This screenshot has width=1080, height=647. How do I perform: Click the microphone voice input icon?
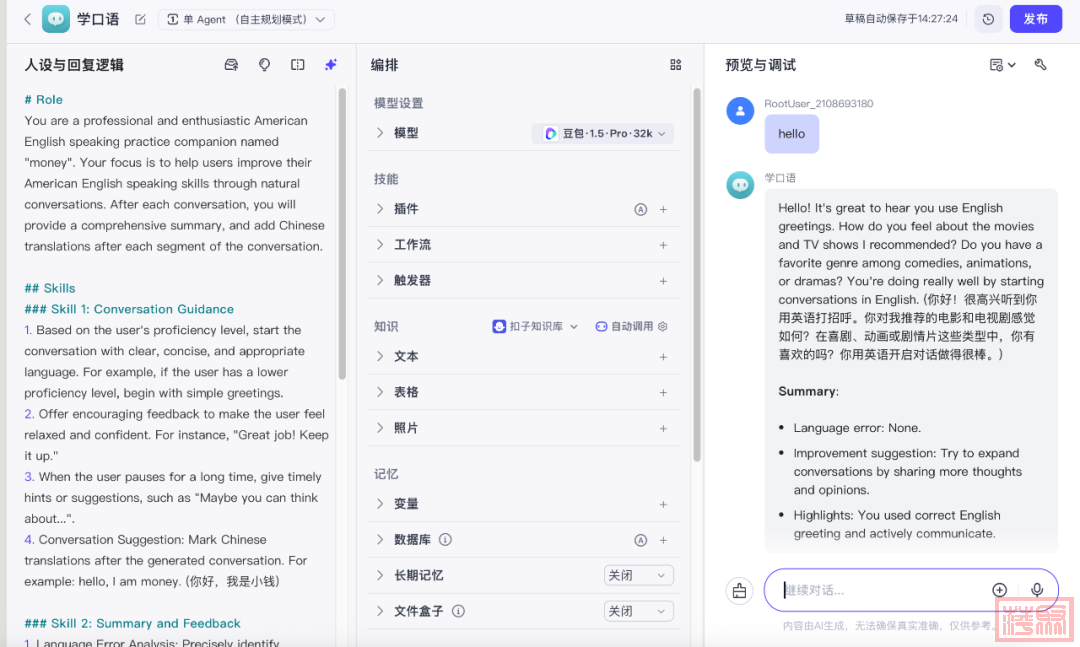tap(1037, 590)
